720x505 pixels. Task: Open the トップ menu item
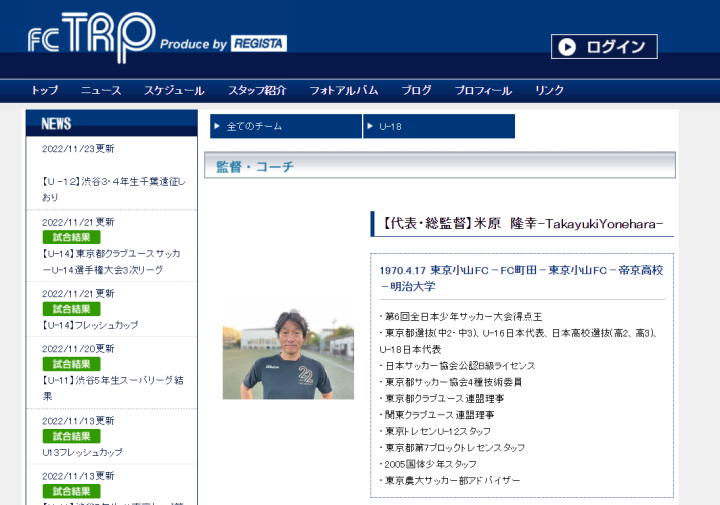click(x=44, y=90)
